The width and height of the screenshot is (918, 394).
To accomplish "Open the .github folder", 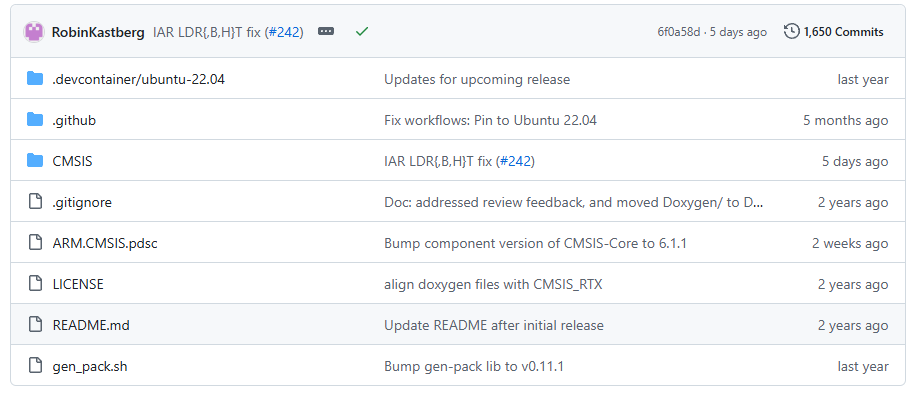I will pyautogui.click(x=74, y=121).
